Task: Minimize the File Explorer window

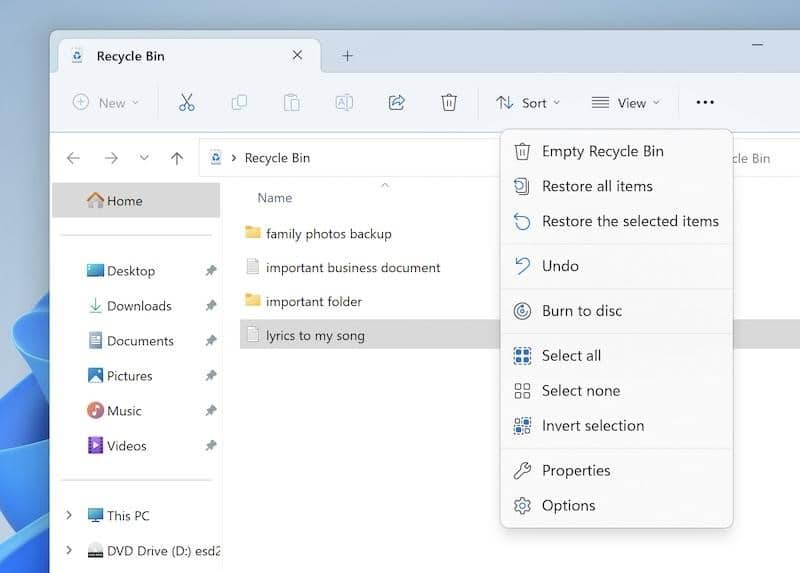Action: point(758,45)
